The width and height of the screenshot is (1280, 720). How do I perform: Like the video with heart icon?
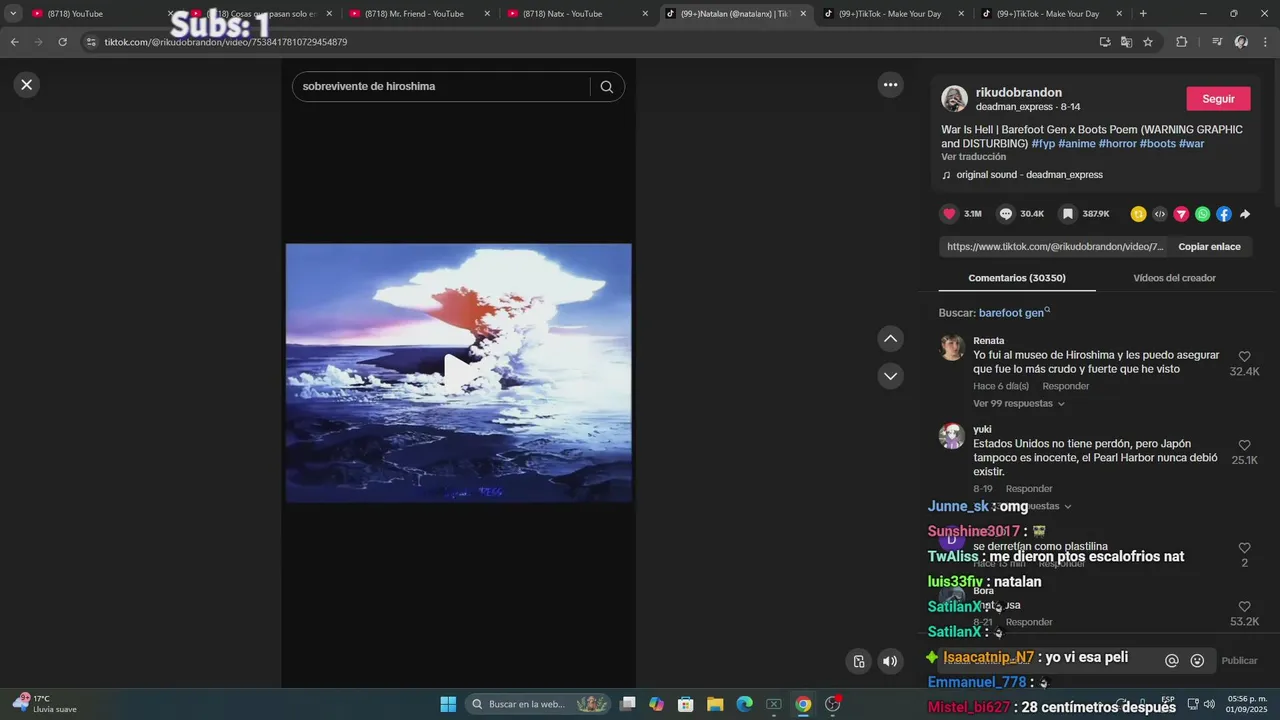[949, 214]
